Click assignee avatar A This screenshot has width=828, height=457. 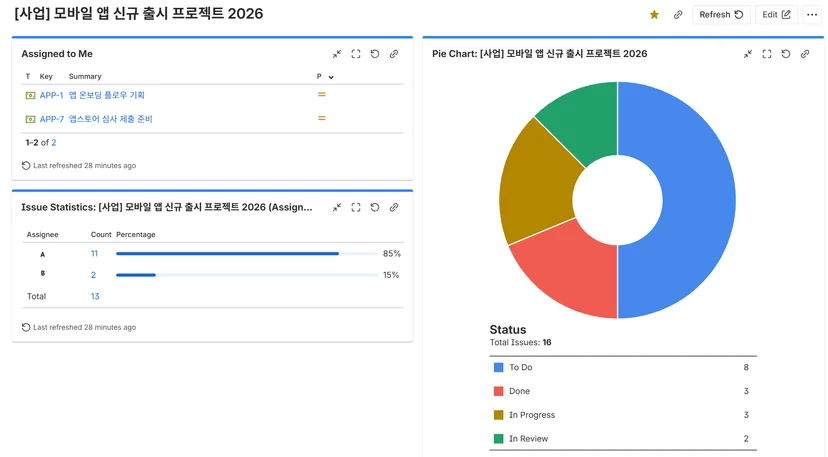coord(43,255)
